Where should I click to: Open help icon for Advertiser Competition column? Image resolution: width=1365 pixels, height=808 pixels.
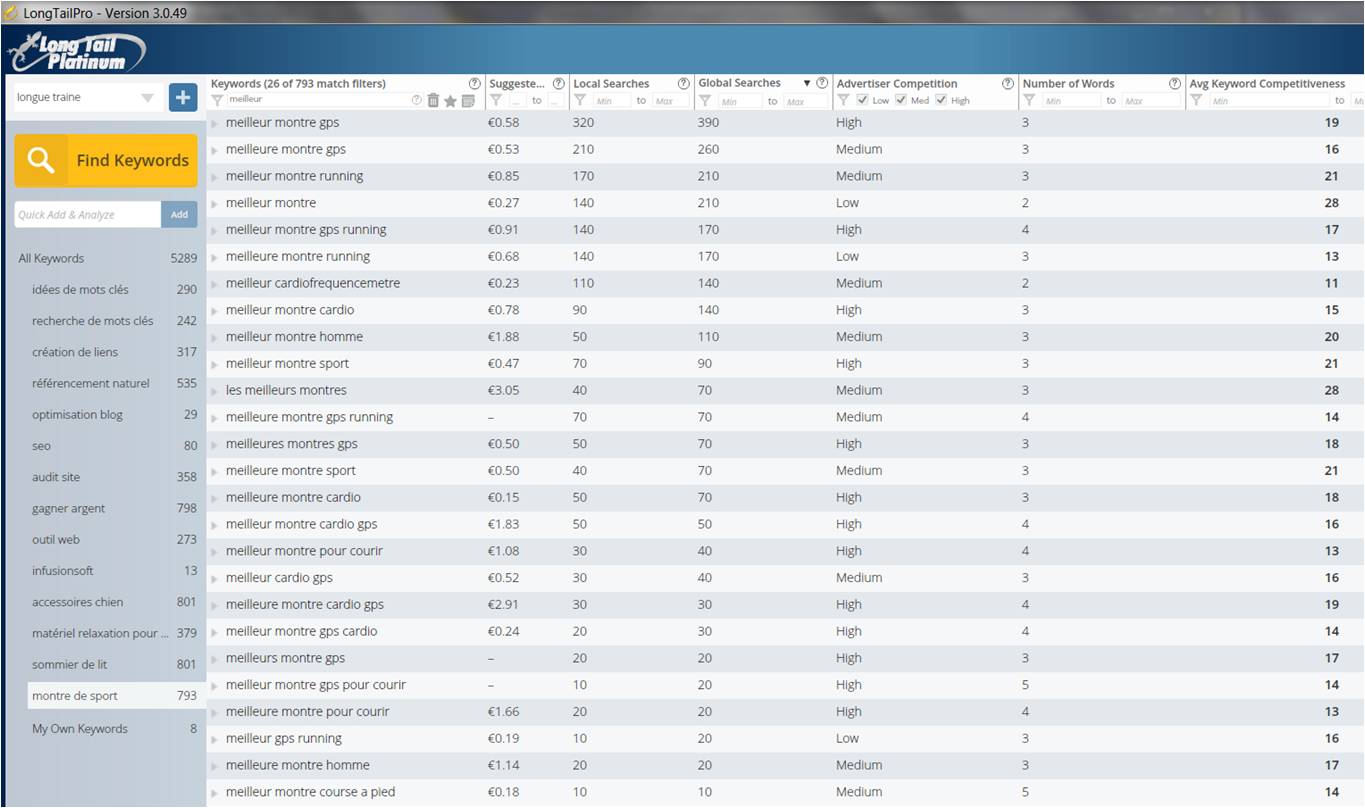pos(1008,84)
